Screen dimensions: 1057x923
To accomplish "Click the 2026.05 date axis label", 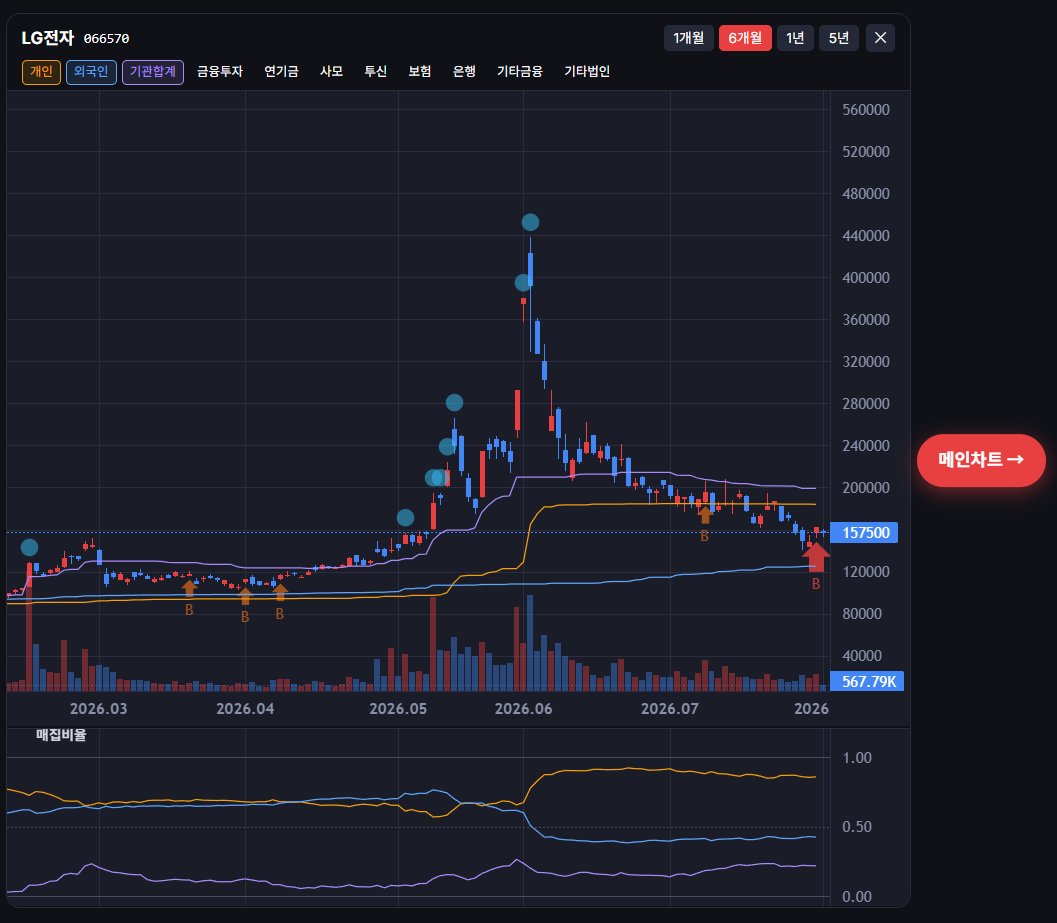I will coord(398,709).
